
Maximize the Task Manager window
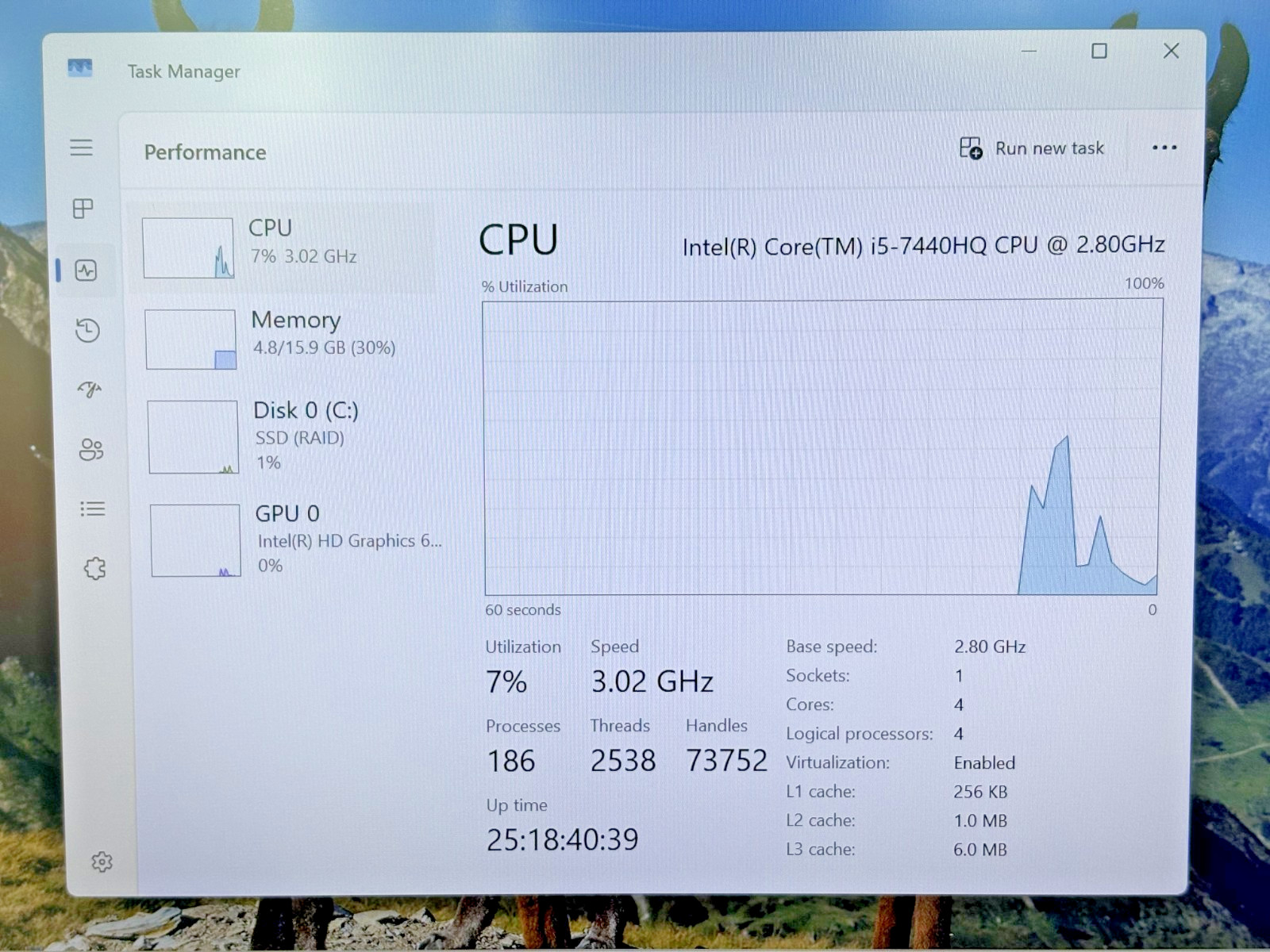(1099, 51)
